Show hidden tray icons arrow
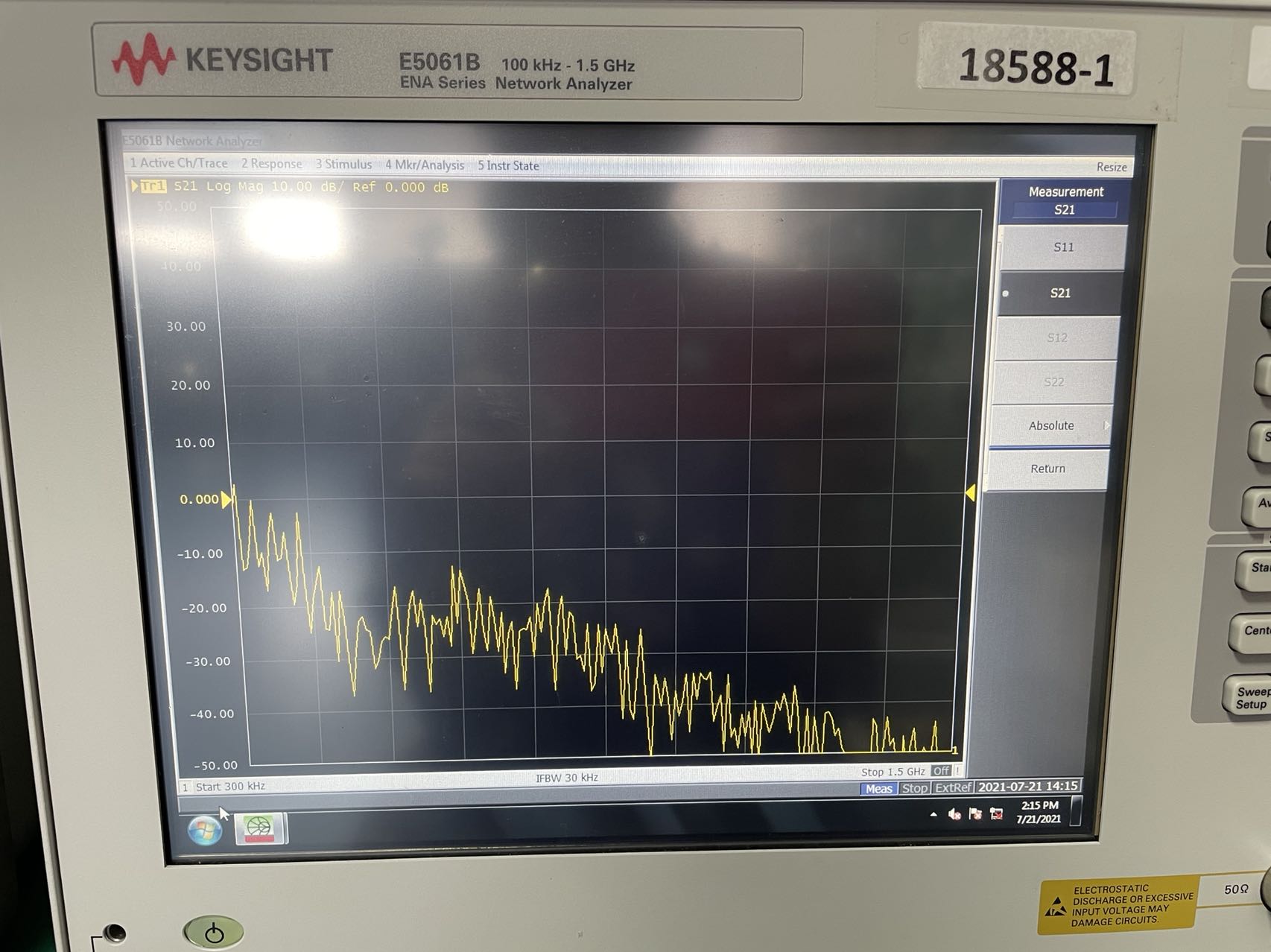Image resolution: width=1271 pixels, height=952 pixels. point(934,814)
